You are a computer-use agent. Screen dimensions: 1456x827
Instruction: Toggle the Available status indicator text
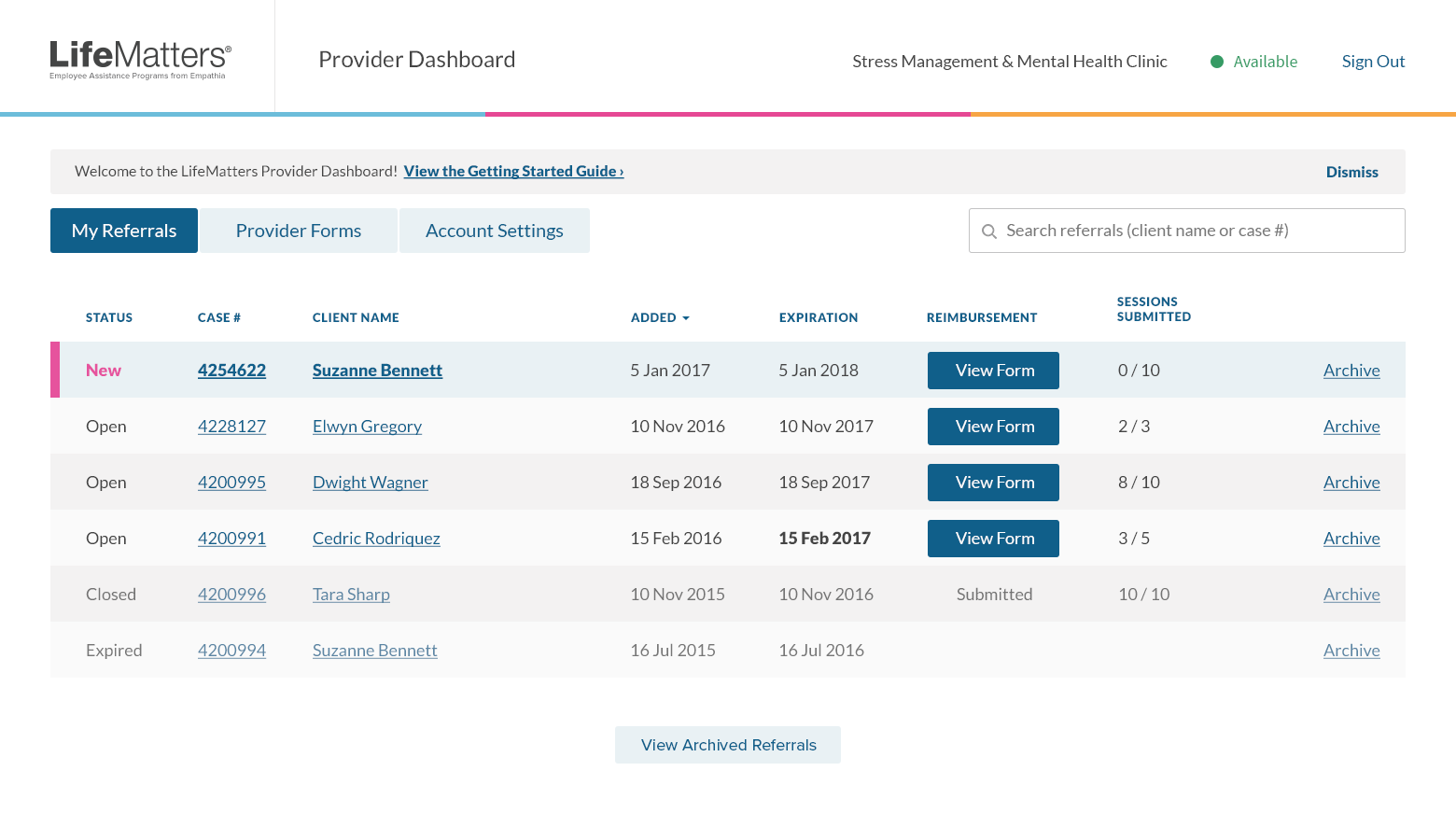(1265, 62)
